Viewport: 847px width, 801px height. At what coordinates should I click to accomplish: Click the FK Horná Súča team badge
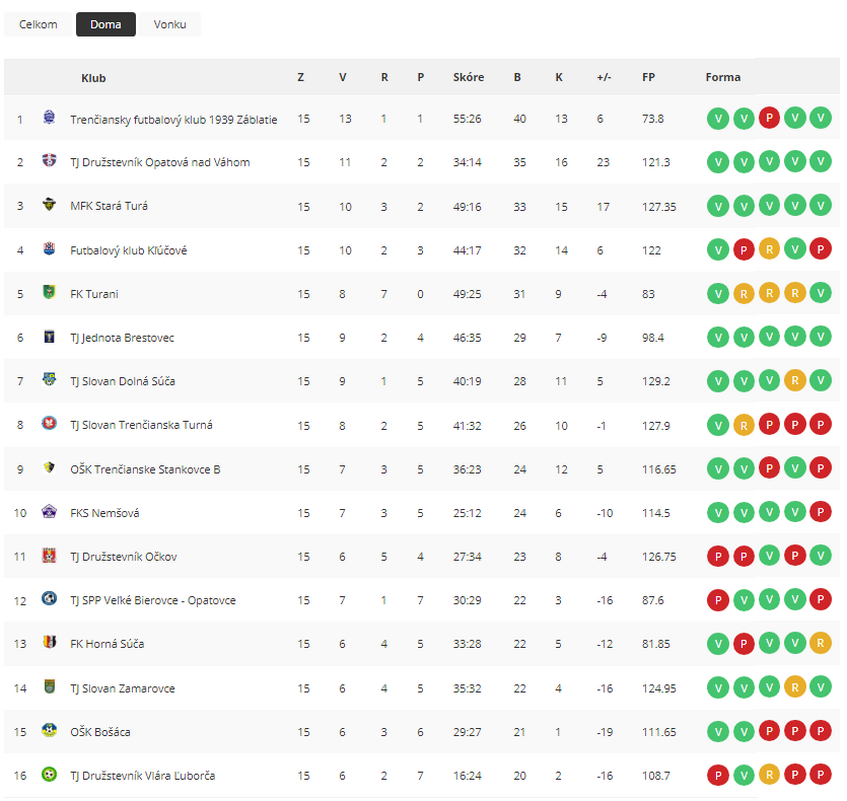(x=49, y=644)
